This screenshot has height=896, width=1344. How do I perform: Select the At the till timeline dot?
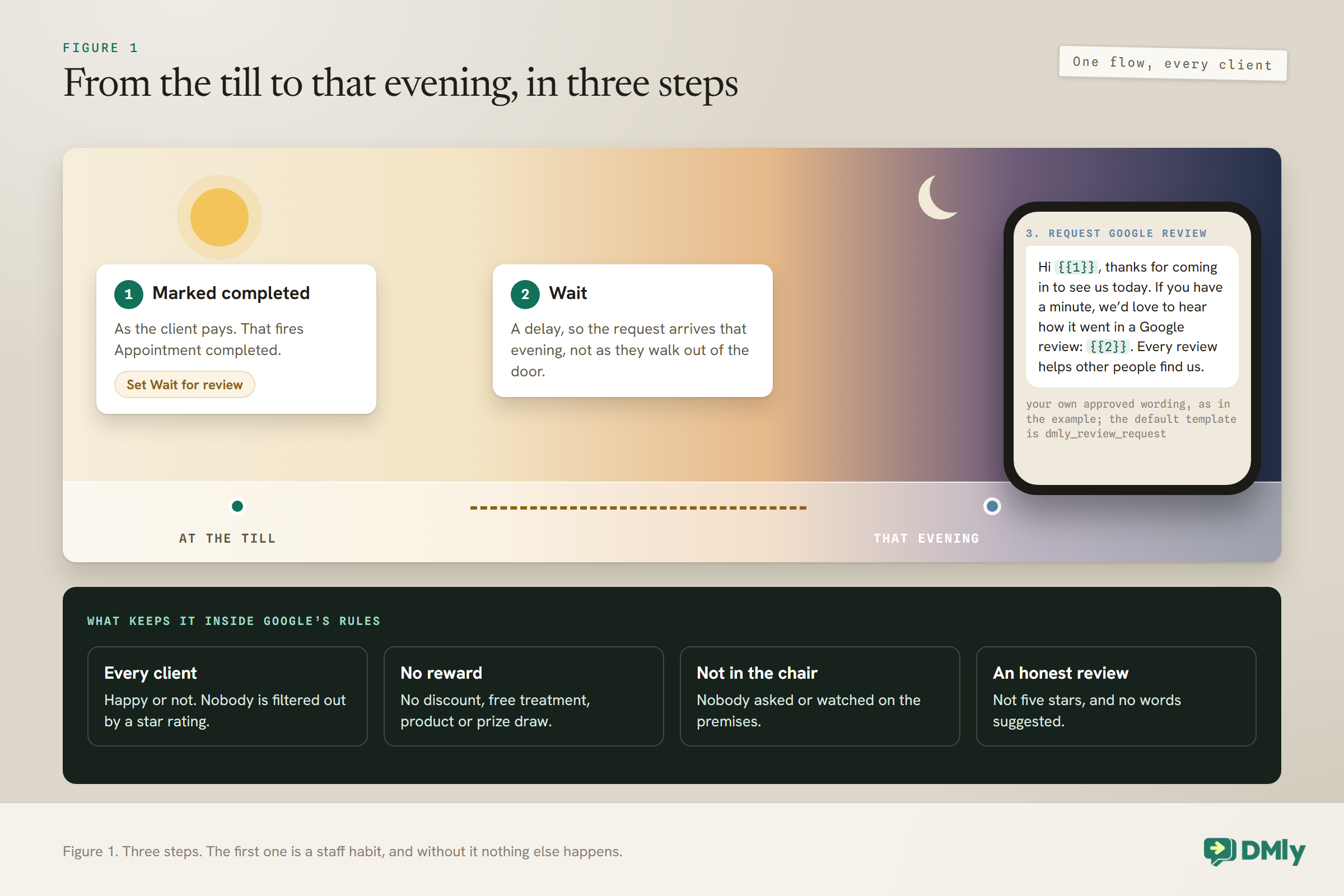[x=237, y=506]
